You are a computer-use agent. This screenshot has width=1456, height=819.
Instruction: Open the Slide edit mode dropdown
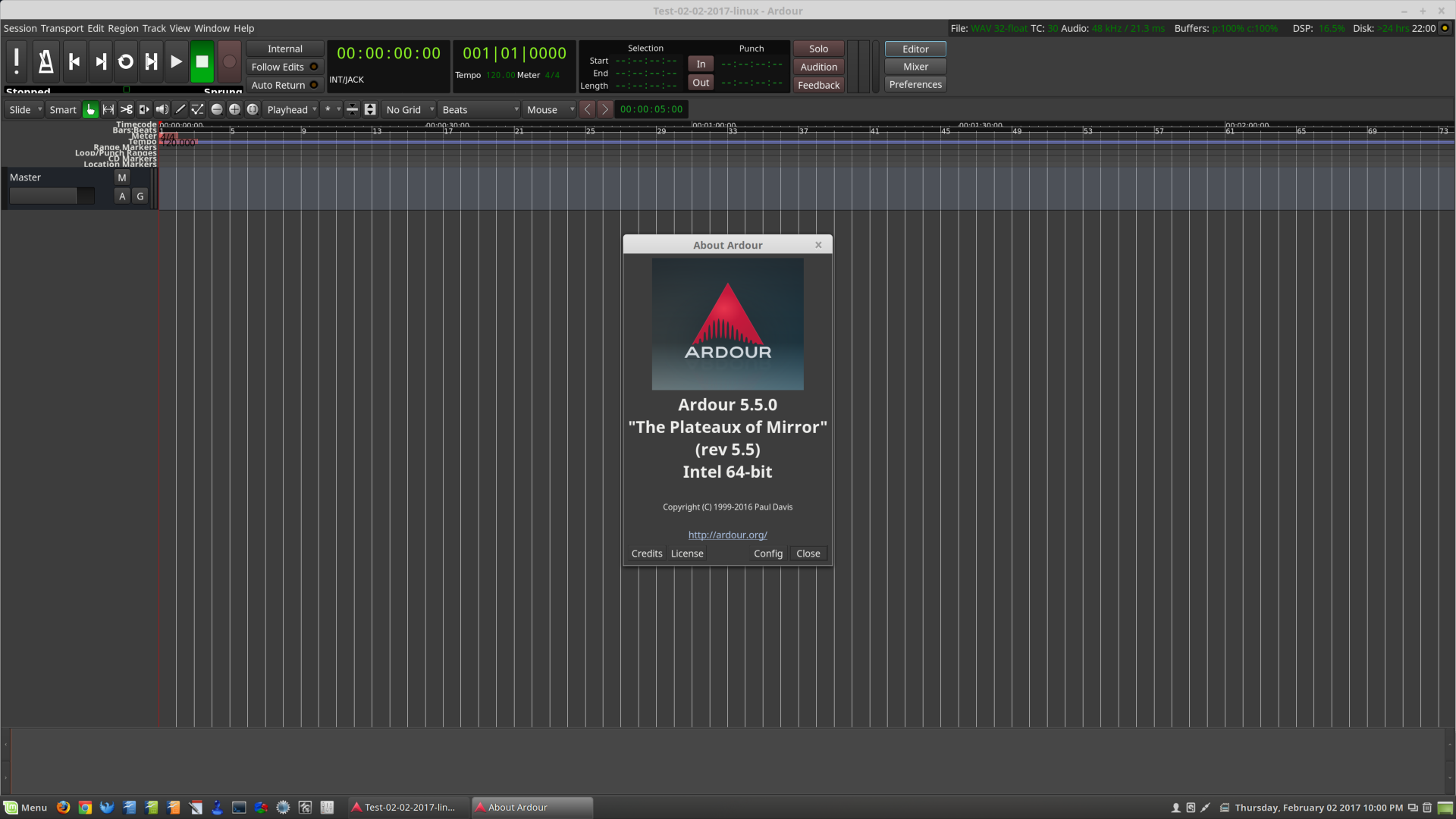[x=25, y=109]
